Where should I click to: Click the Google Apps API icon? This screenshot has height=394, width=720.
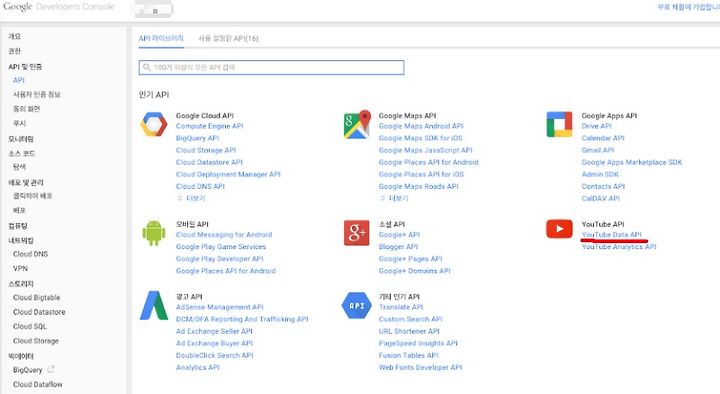tap(559, 124)
